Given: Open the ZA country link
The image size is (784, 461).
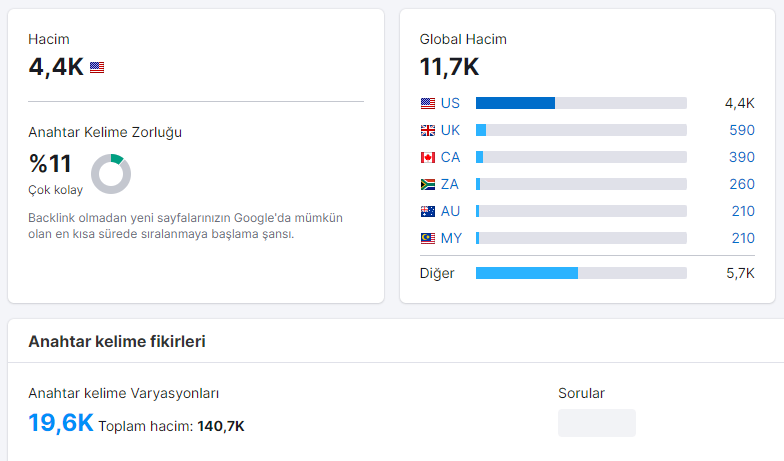Looking at the screenshot, I should 450,184.
